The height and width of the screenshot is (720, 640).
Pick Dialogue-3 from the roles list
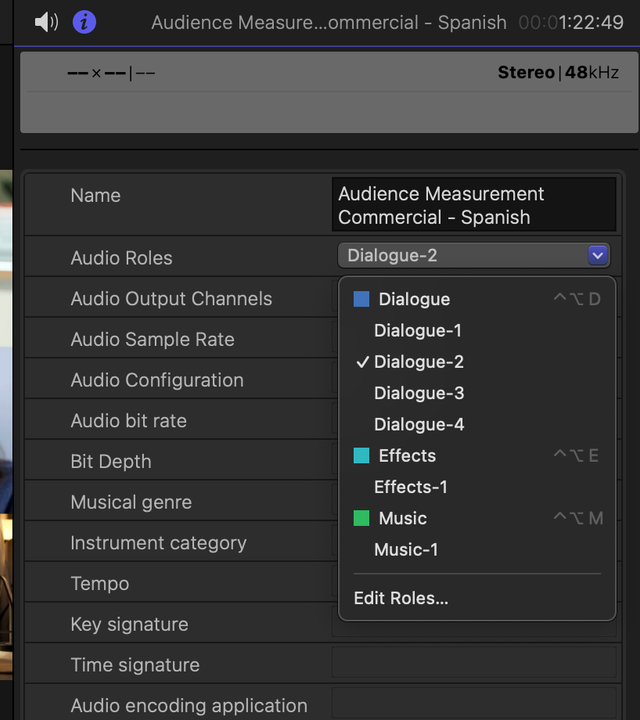(x=418, y=393)
